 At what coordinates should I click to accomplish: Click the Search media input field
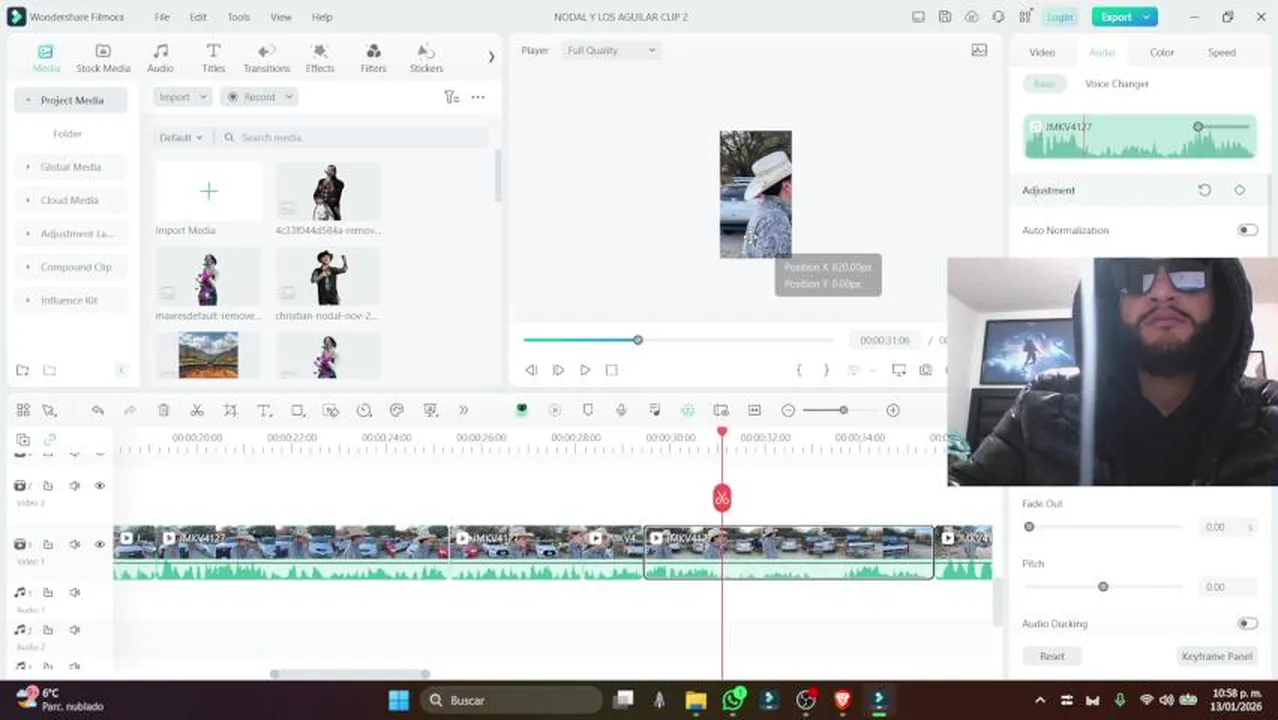pos(352,137)
